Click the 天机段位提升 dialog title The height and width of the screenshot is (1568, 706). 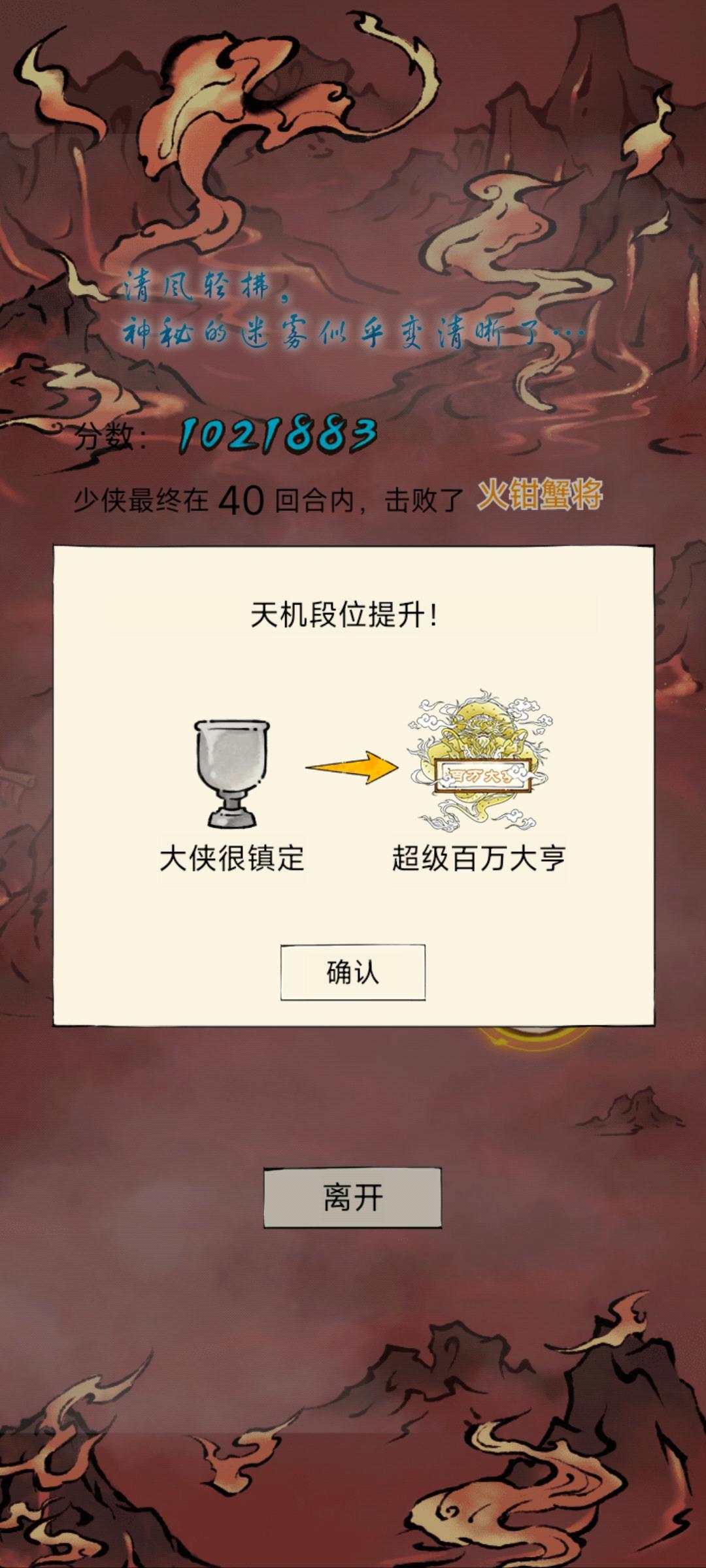(x=344, y=615)
